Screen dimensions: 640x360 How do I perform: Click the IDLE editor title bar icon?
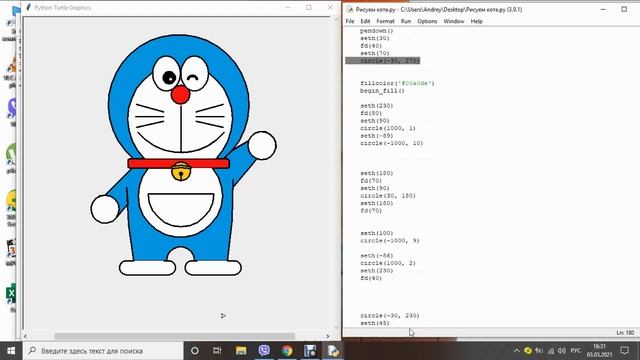pos(350,9)
